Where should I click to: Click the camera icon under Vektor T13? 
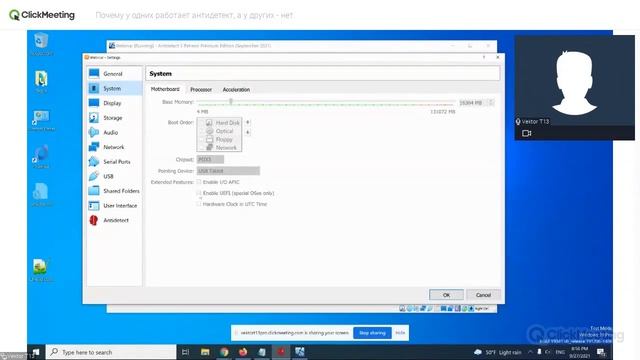pos(527,133)
